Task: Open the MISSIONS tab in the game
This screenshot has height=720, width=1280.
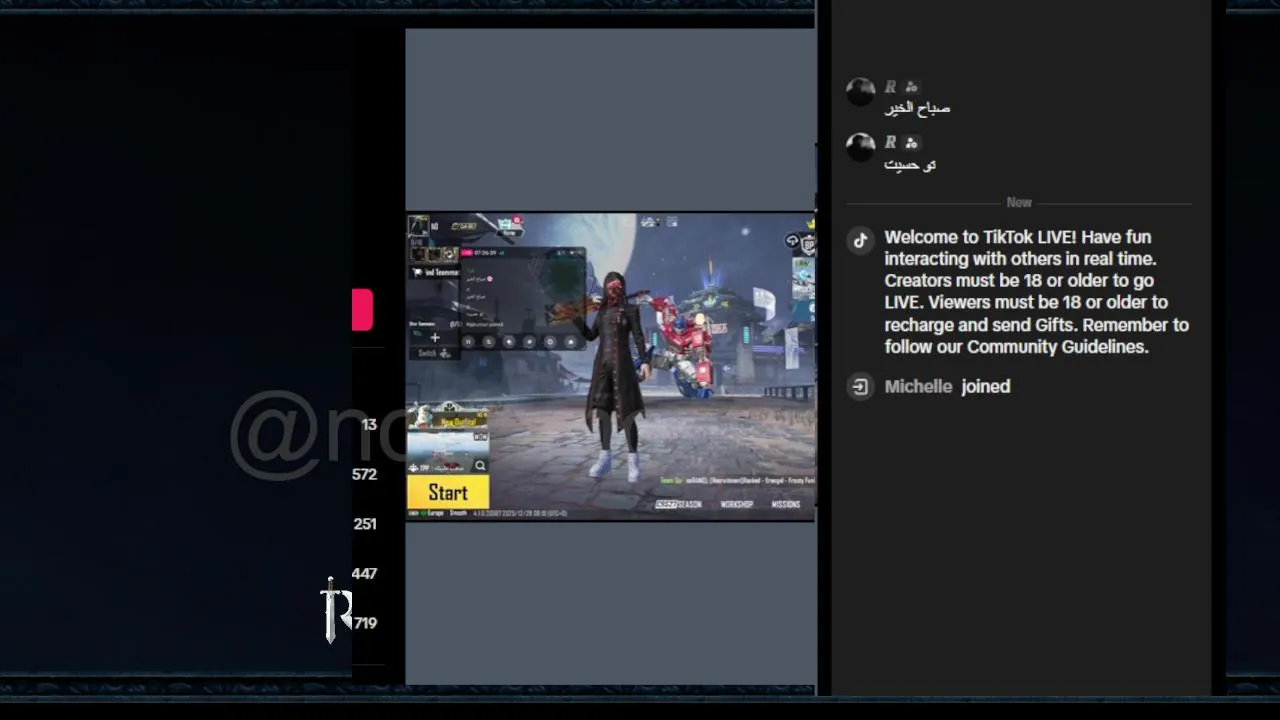Action: (x=785, y=504)
